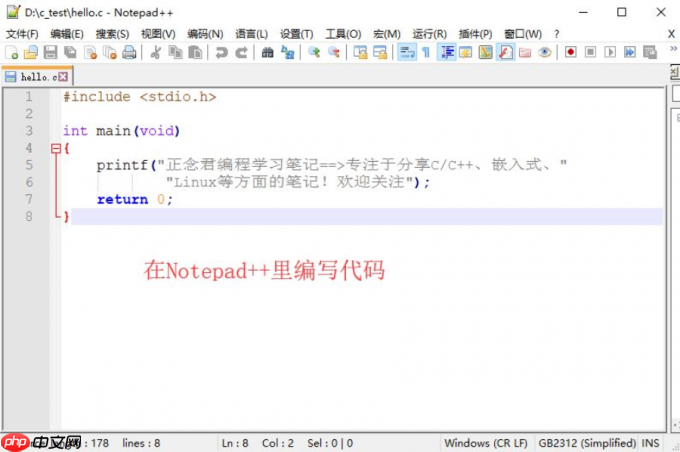Toggle file monitoring with the eye icon
Screen dimensions: 680x452
[x=545, y=52]
